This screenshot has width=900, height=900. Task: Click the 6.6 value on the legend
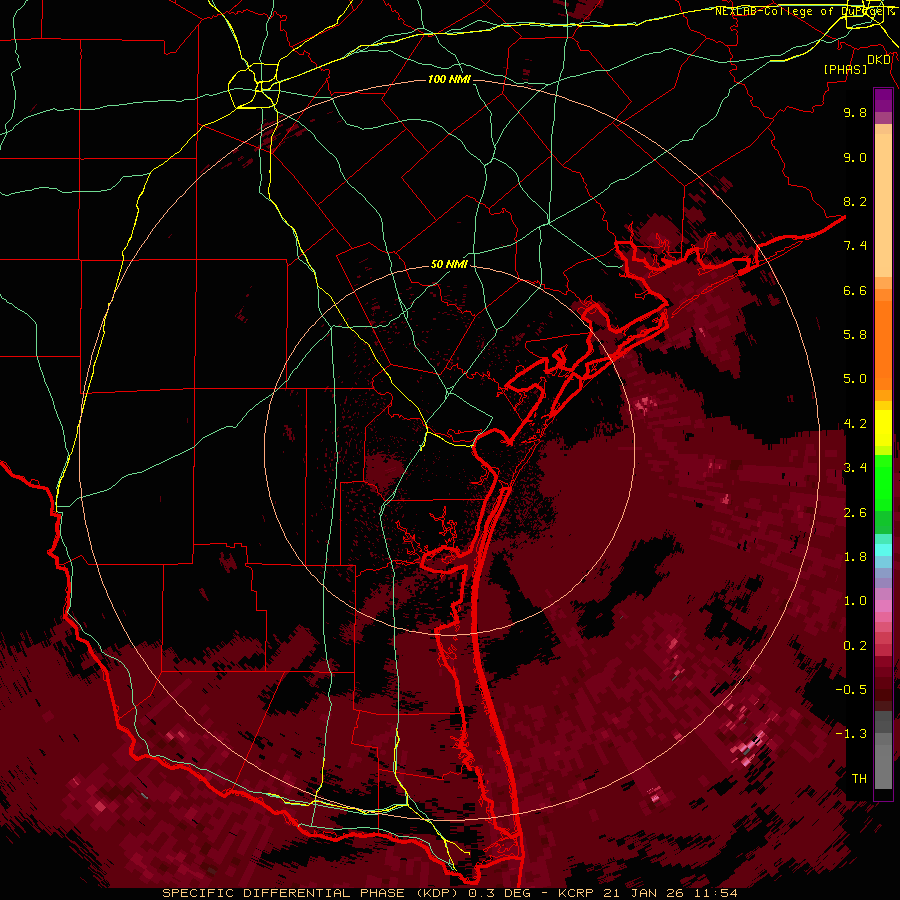[855, 290]
